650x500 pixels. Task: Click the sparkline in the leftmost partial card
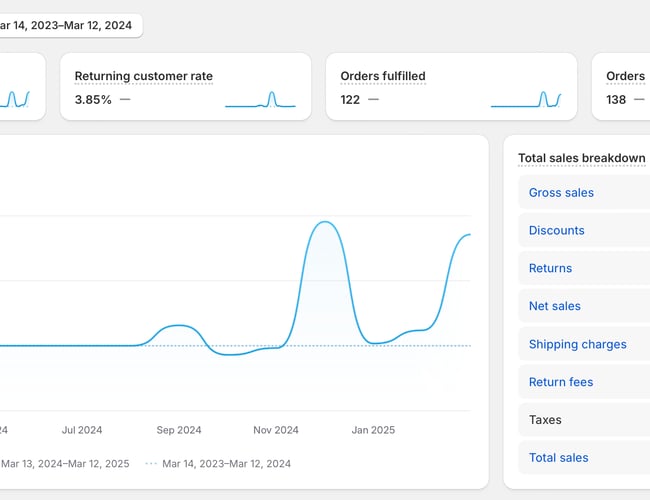(x=16, y=99)
